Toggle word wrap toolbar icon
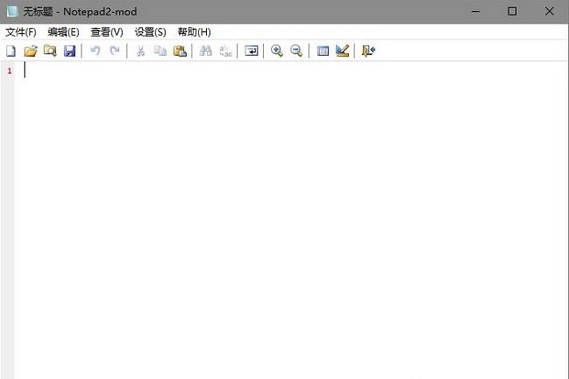Screen dimensions: 569x379 coord(251,51)
